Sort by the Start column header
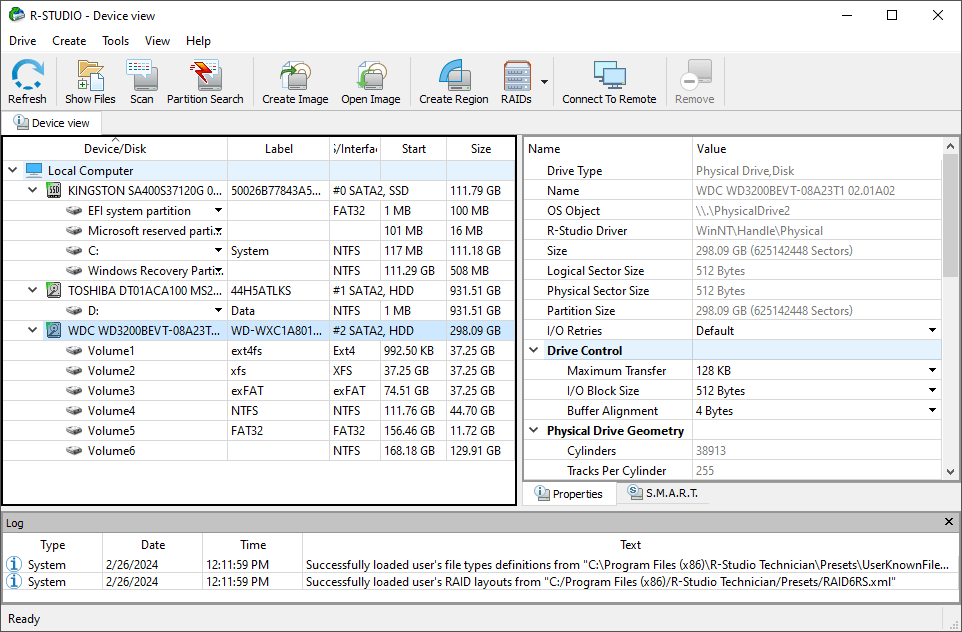 point(414,149)
